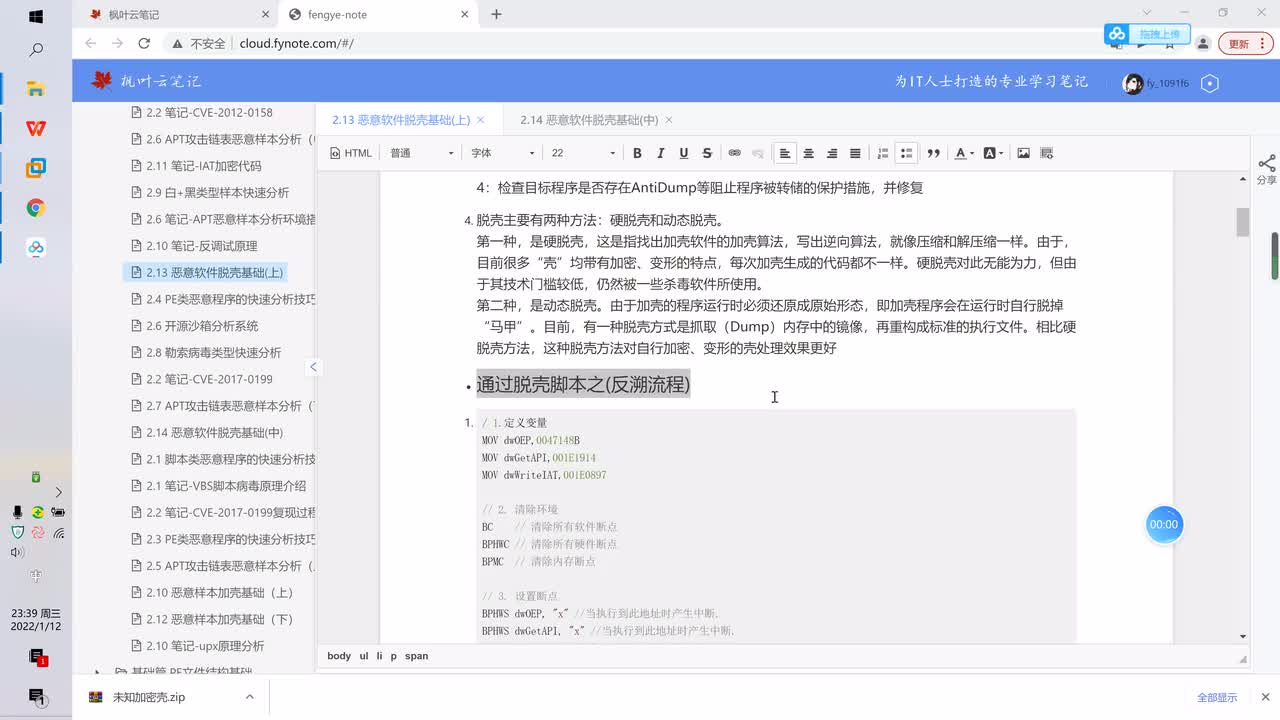Click the insert code block icon

[1047, 153]
